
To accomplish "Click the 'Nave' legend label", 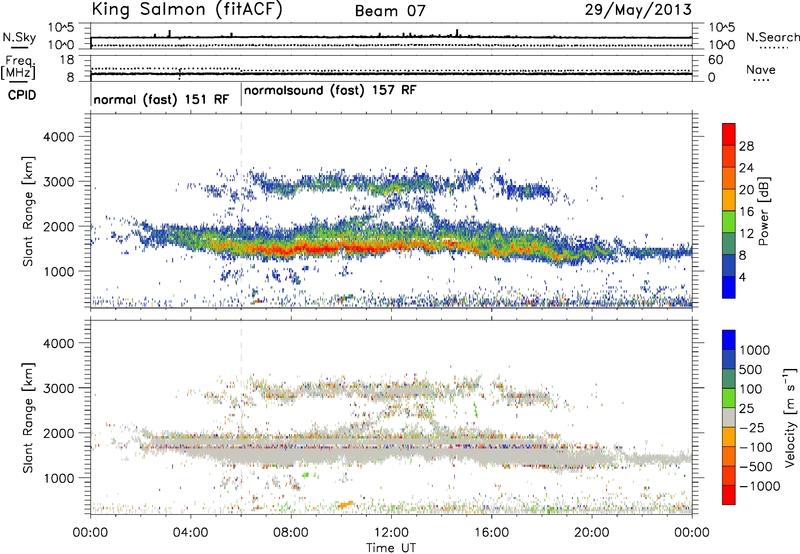I will pos(761,70).
